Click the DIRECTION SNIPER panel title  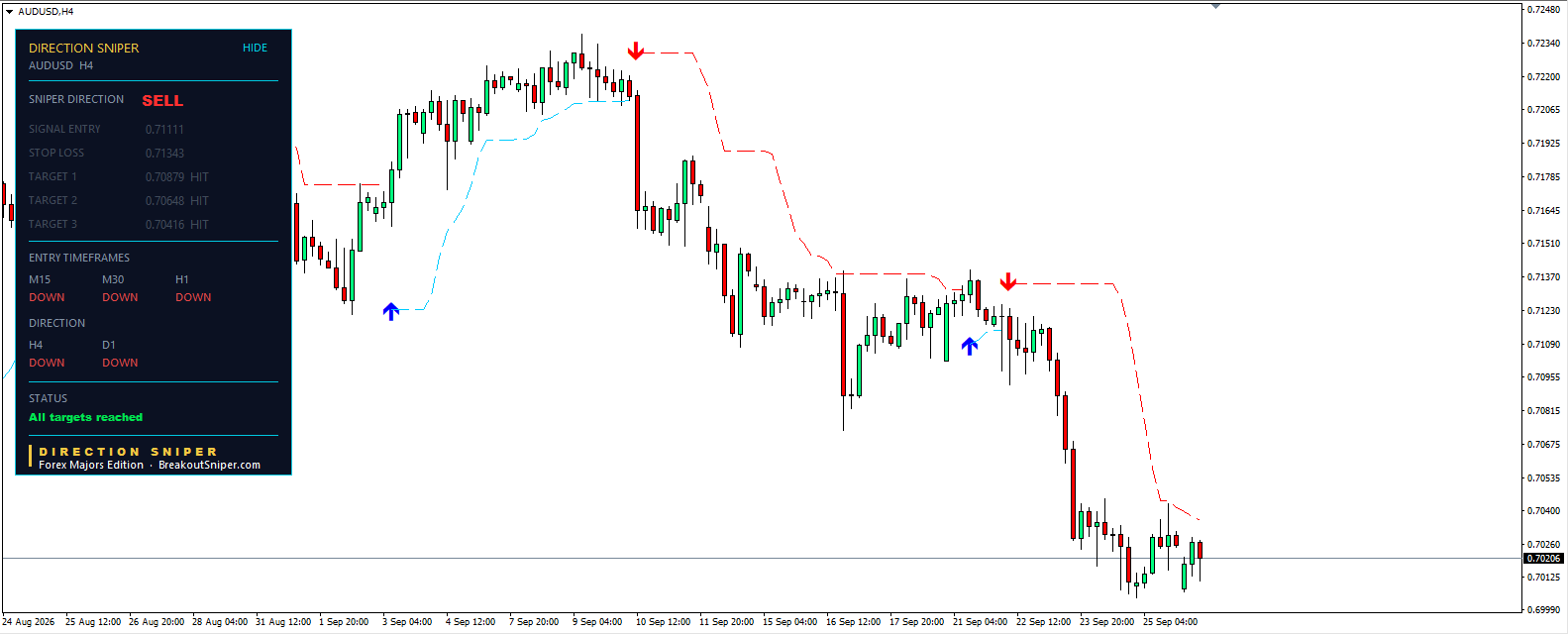click(84, 48)
